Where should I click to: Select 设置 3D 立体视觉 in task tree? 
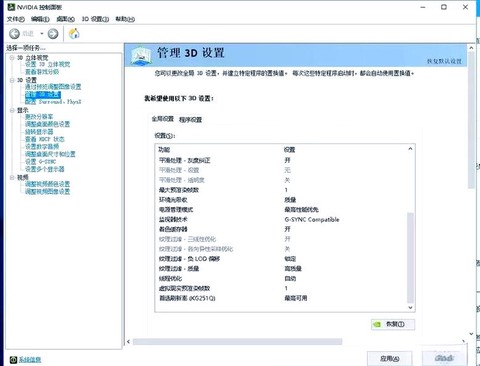pyautogui.click(x=47, y=64)
